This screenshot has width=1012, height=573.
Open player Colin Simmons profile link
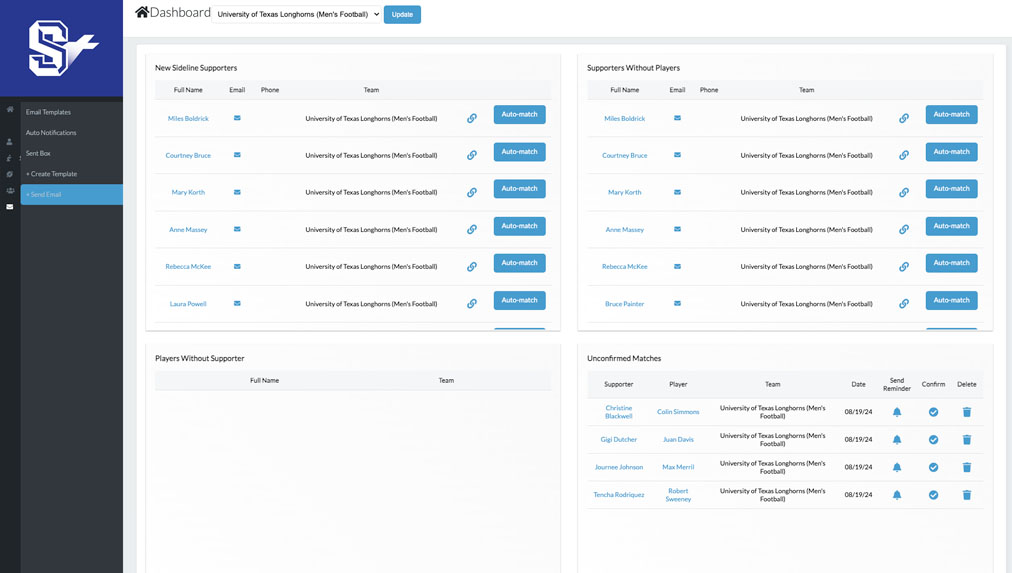point(678,412)
